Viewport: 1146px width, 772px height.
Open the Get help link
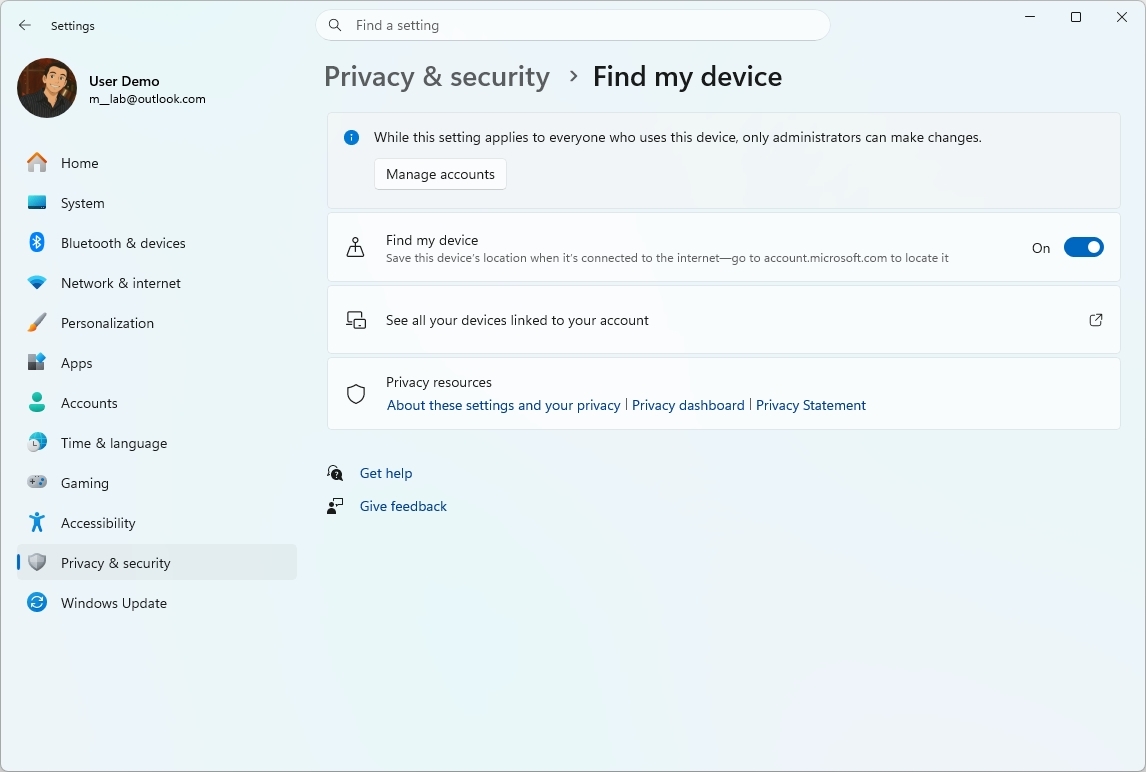(385, 472)
